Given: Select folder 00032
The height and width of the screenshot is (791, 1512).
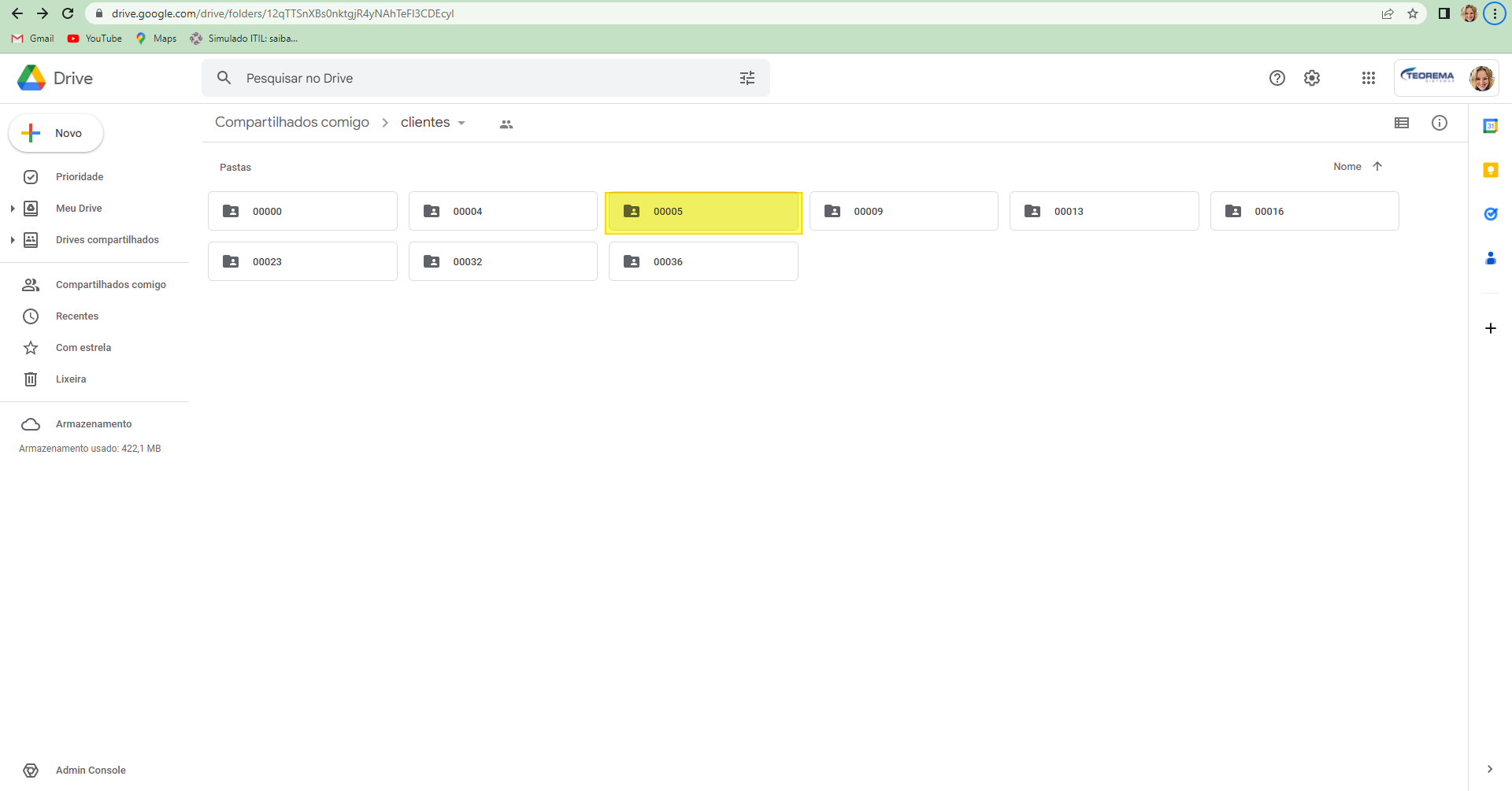Looking at the screenshot, I should pos(502,261).
